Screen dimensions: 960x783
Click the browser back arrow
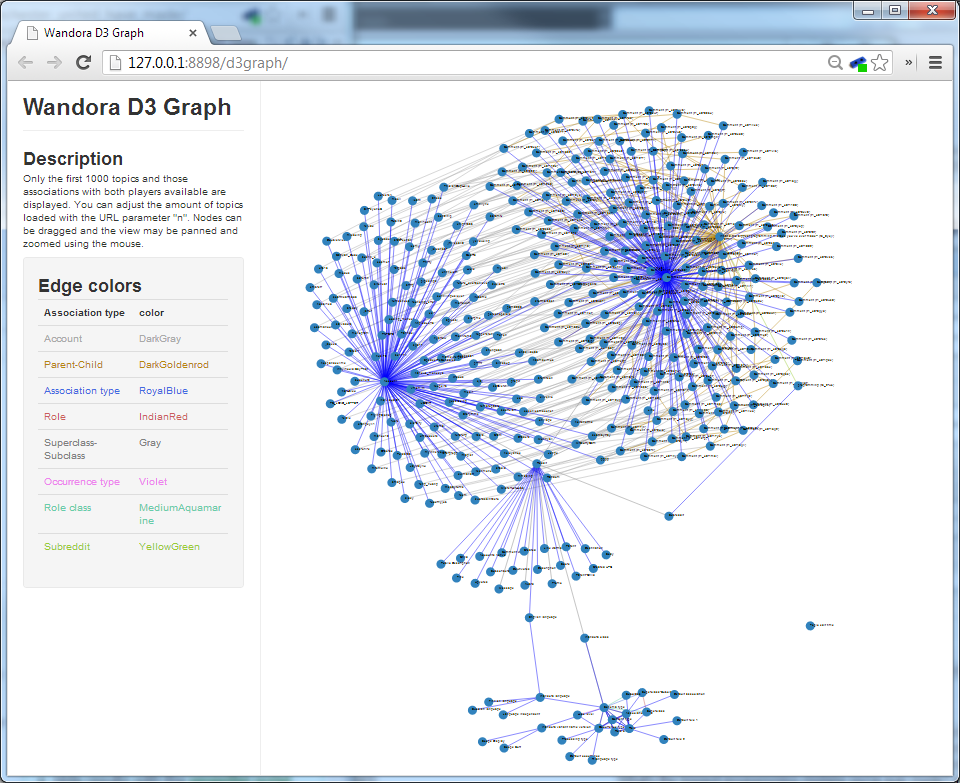pos(26,62)
